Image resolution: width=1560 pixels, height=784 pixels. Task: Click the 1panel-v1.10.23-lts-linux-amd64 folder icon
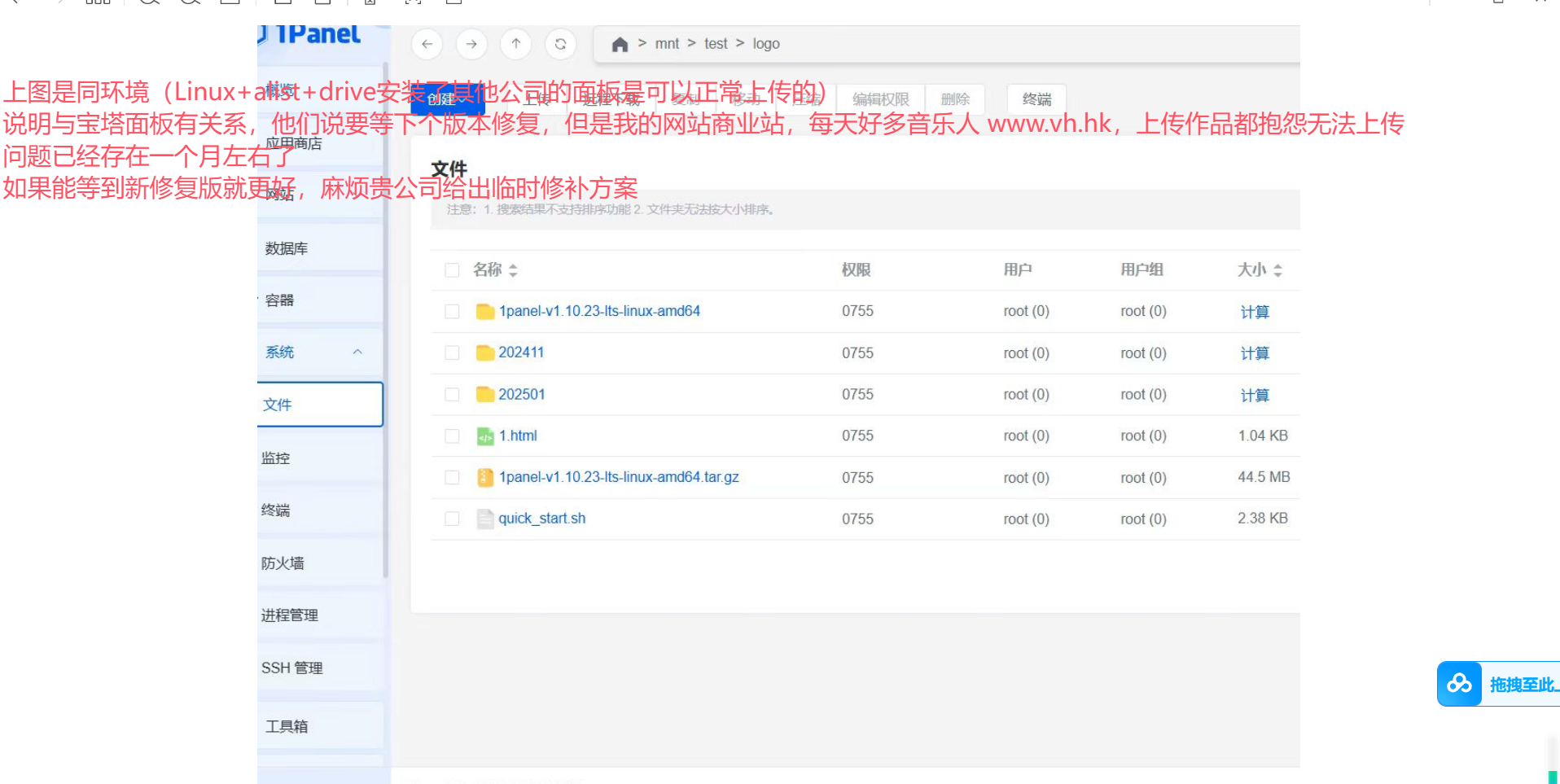pyautogui.click(x=485, y=311)
